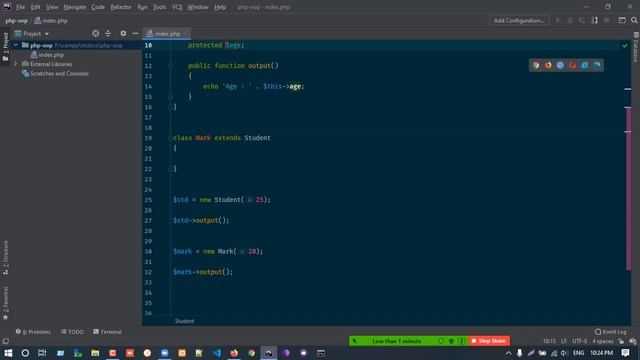The height and width of the screenshot is (360, 640).
Task: Click the inspection checkmark indicator in editor
Action: (x=625, y=46)
